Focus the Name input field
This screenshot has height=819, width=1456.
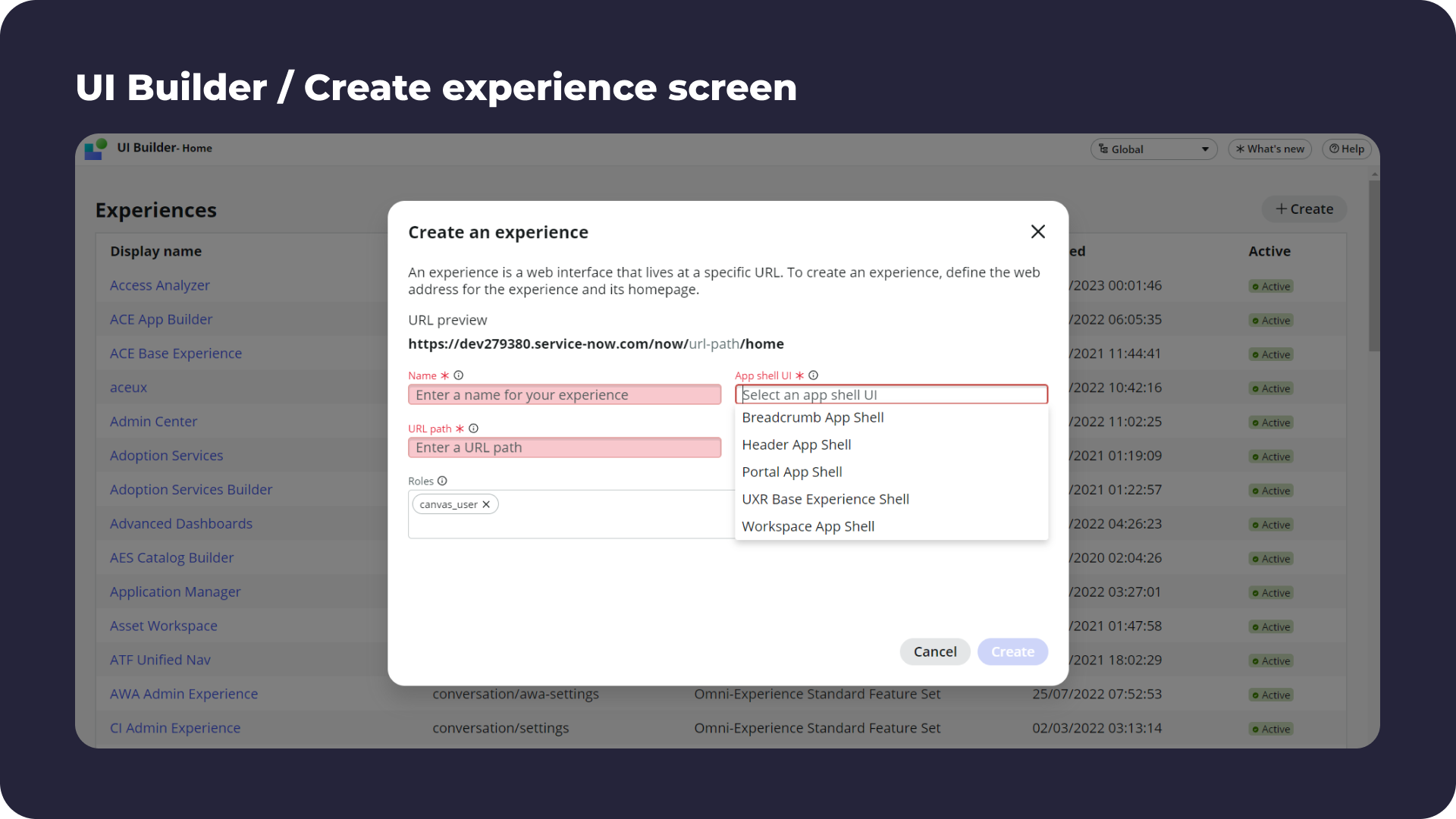pos(564,394)
